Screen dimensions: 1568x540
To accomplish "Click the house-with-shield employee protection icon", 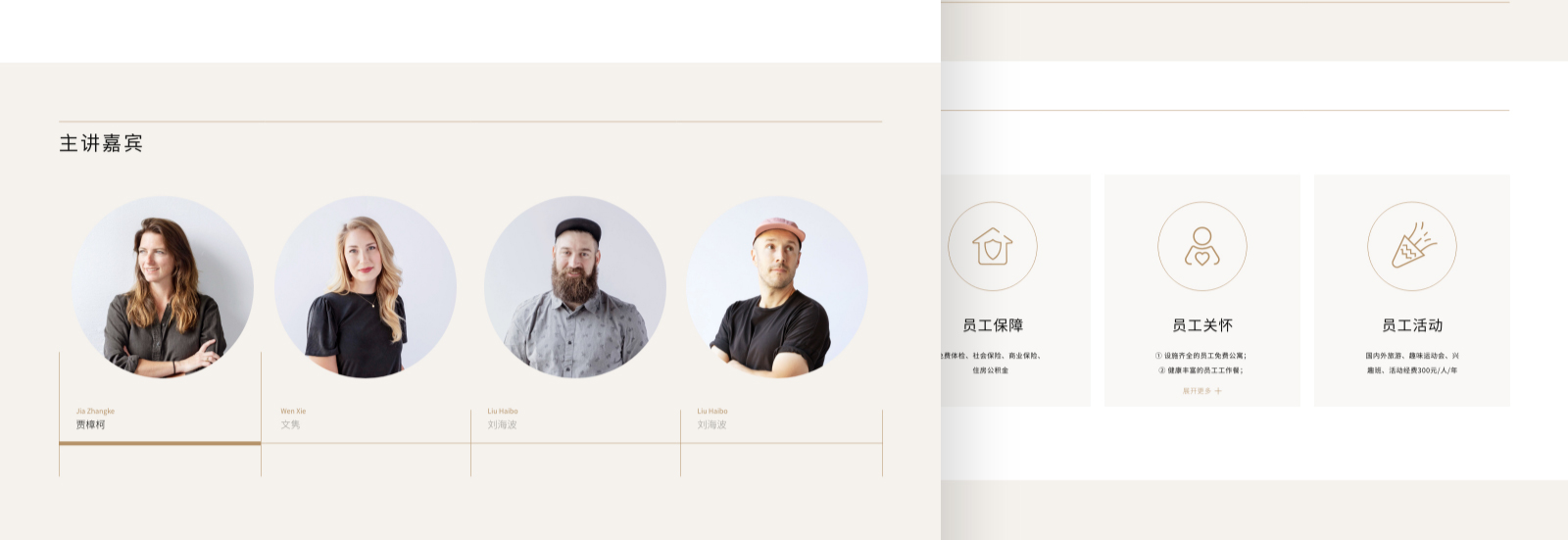I will (992, 247).
